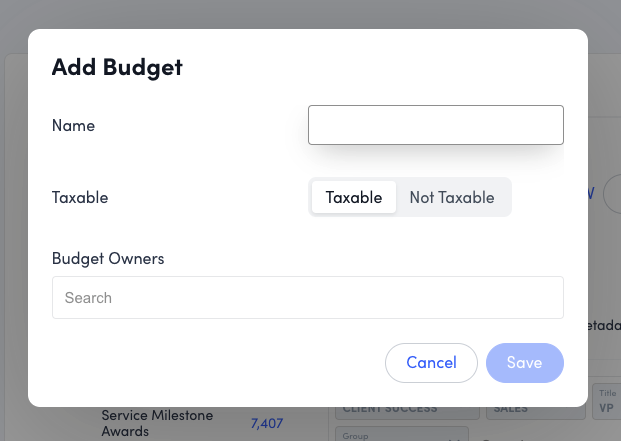Click the Name text input field

[x=435, y=125]
